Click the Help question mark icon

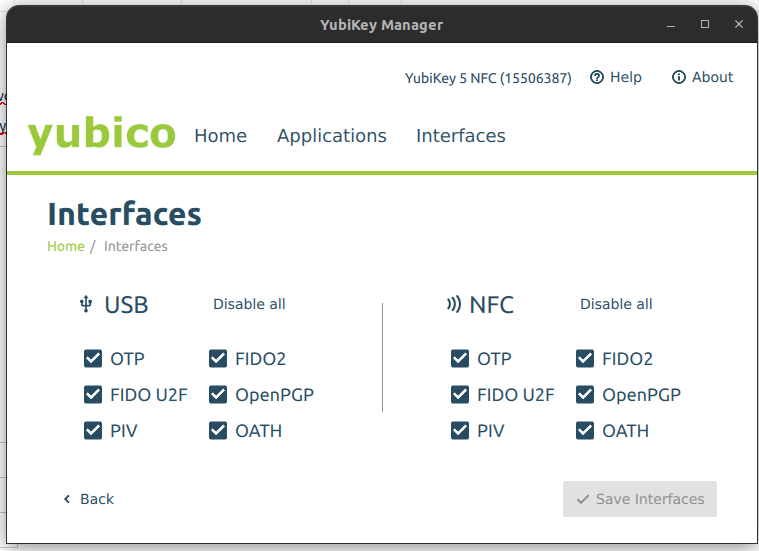pos(597,77)
